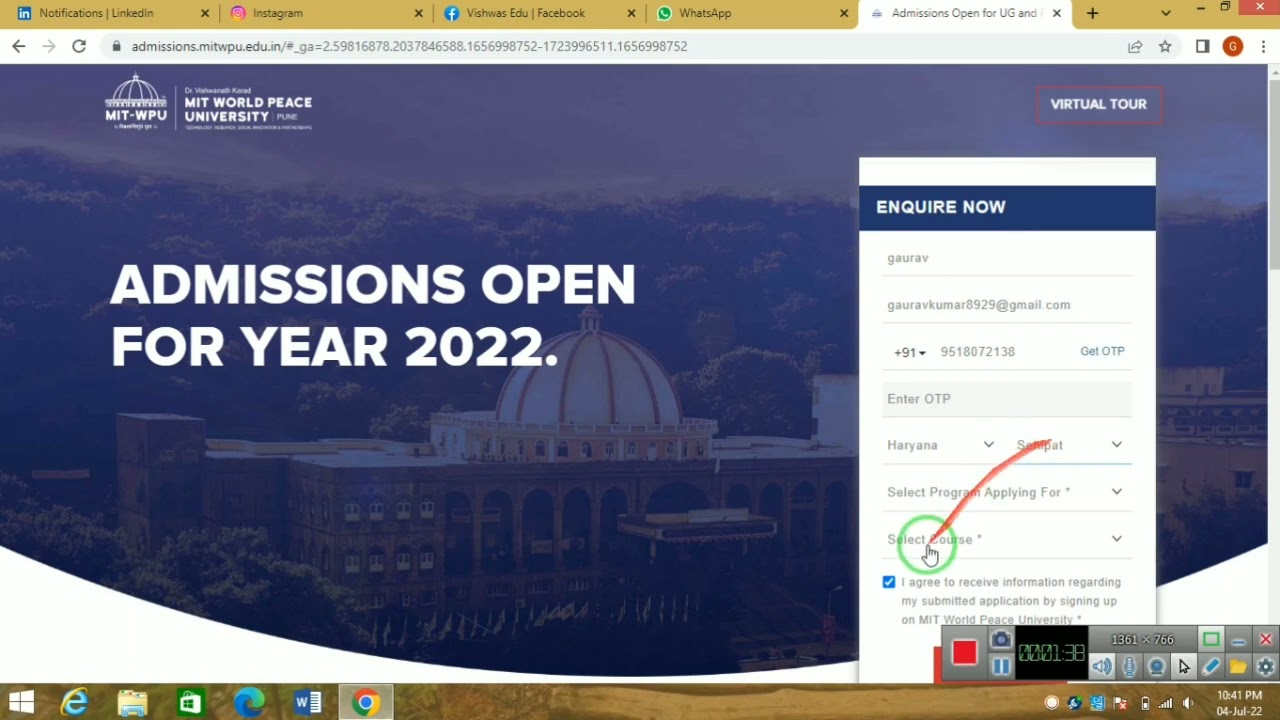Click the name field containing gaurav

point(1007,258)
